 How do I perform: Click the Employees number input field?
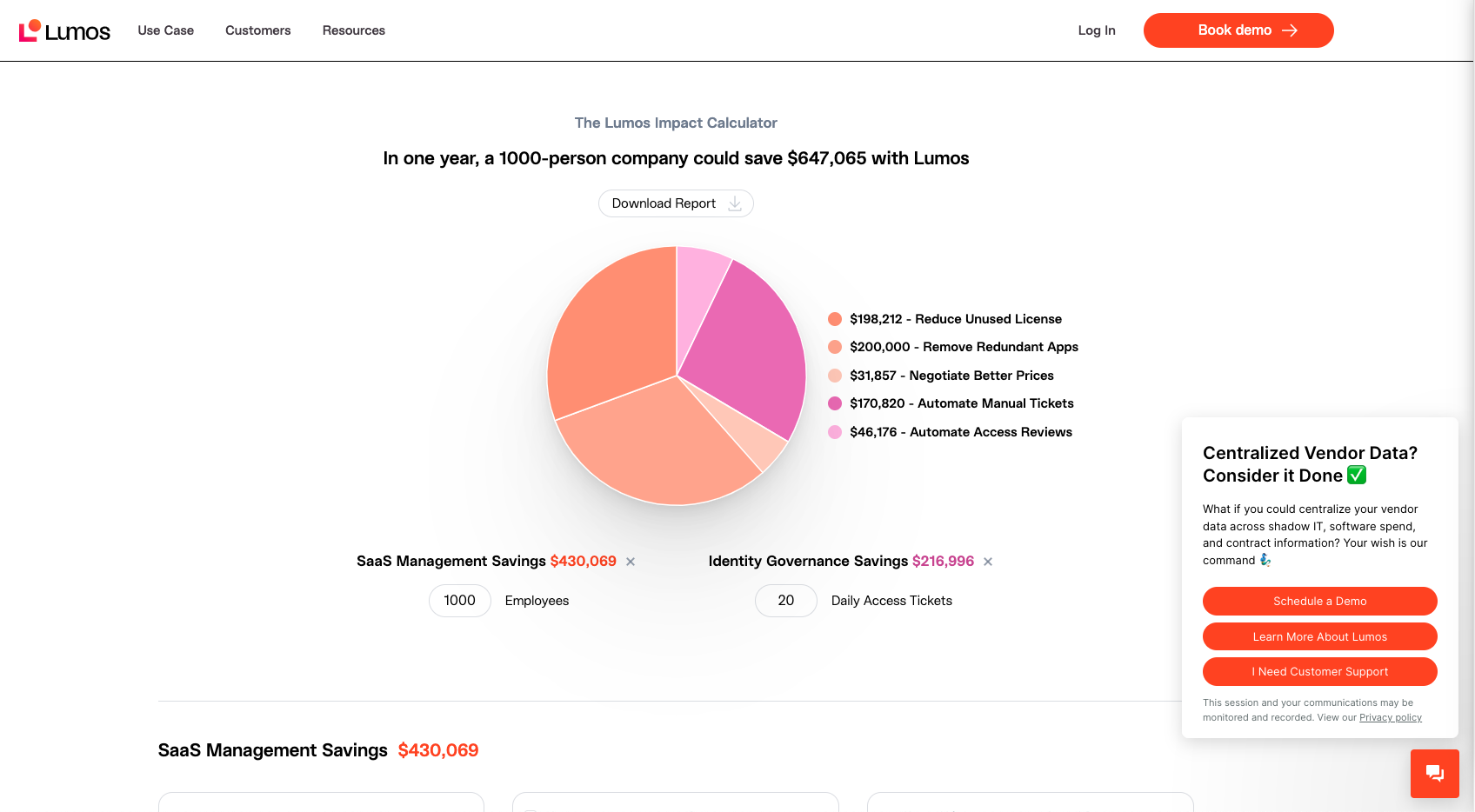pyautogui.click(x=460, y=601)
